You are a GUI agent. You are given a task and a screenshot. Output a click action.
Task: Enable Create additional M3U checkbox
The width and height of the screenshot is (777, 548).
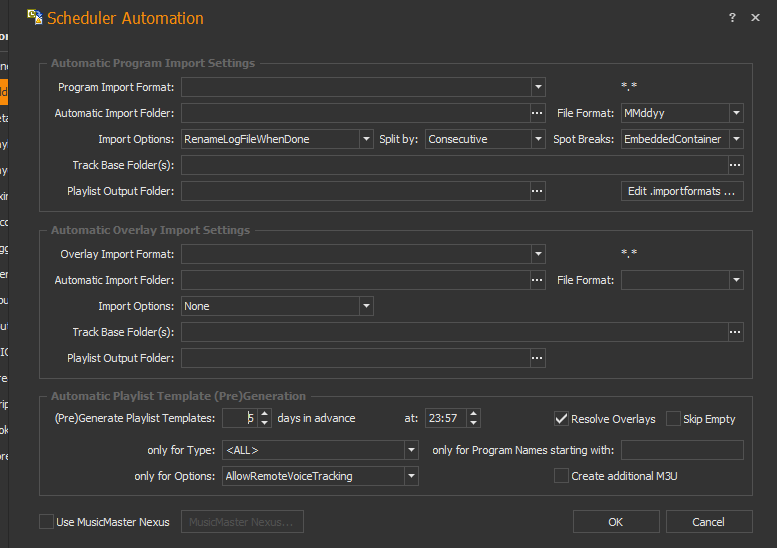coord(561,476)
